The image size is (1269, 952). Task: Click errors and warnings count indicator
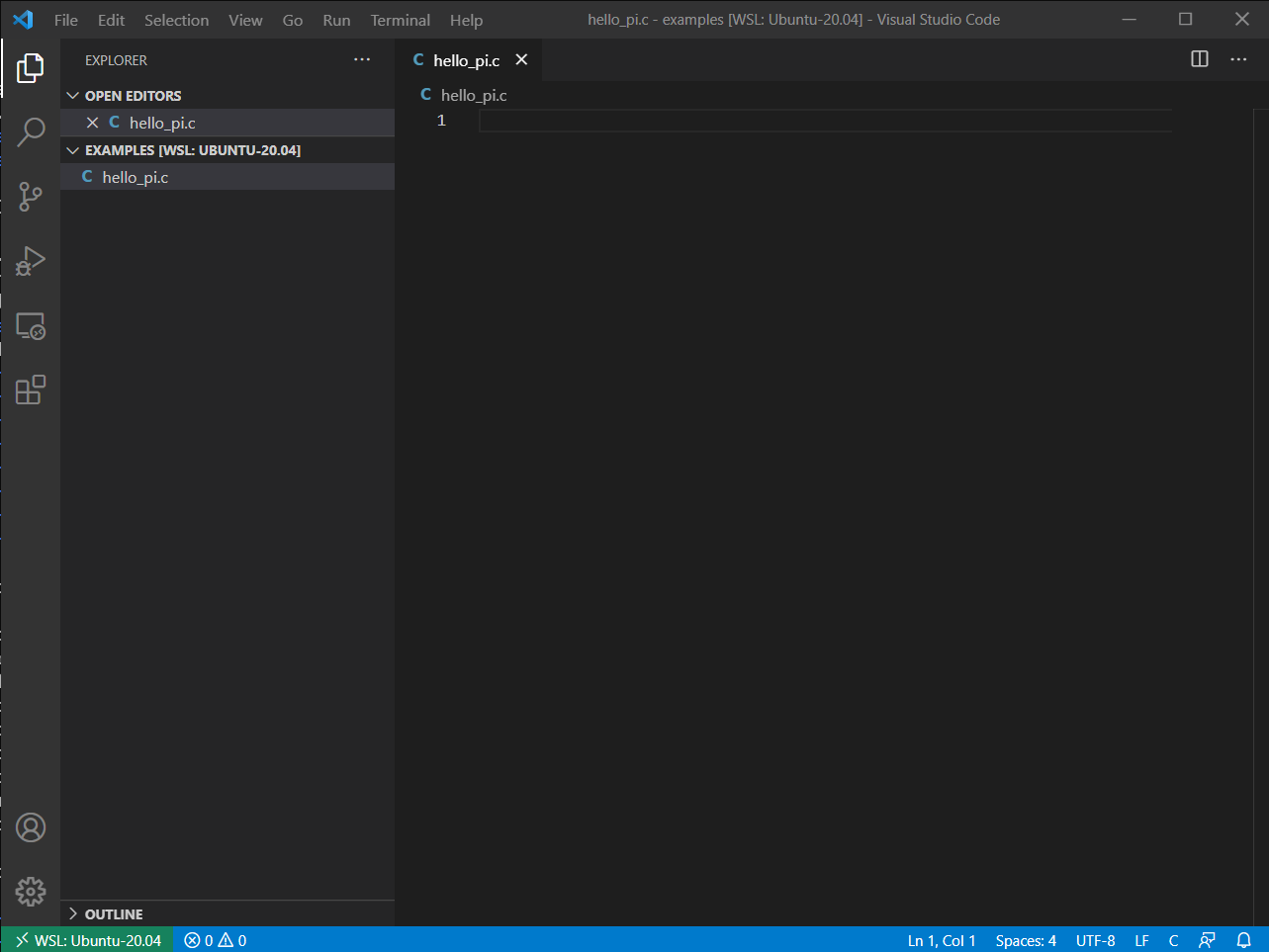click(216, 940)
